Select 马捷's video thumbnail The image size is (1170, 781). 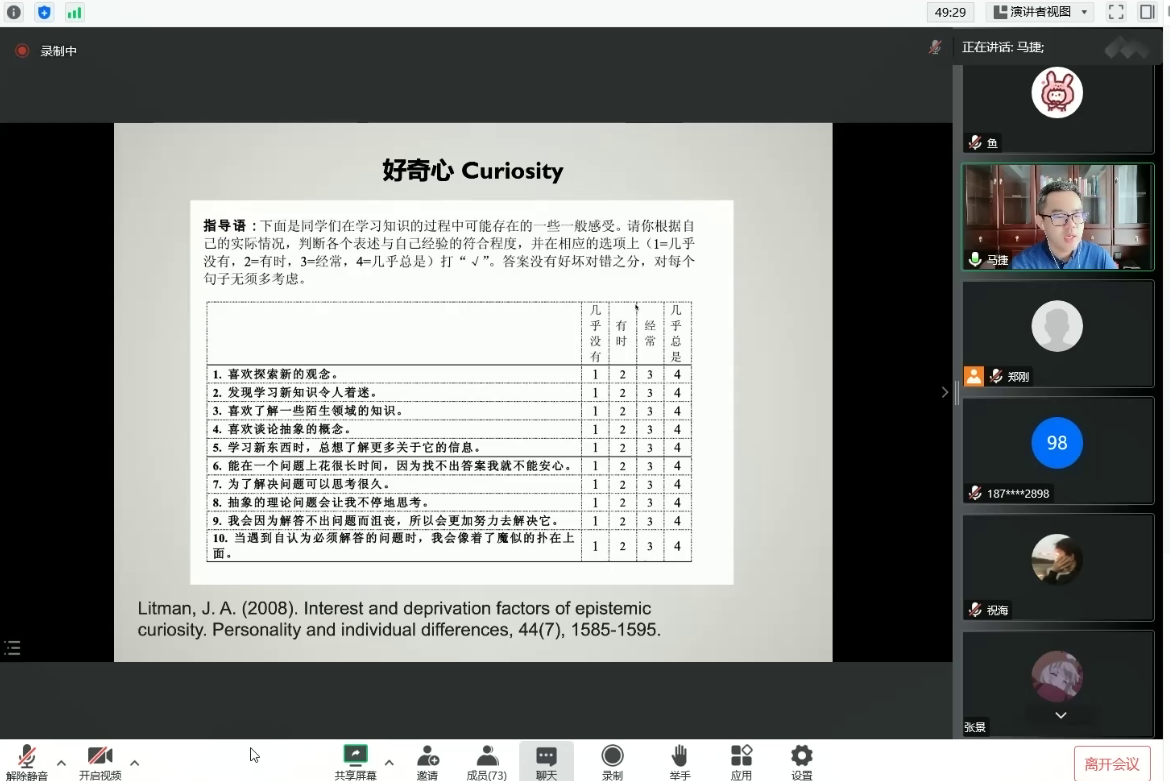[x=1057, y=217]
